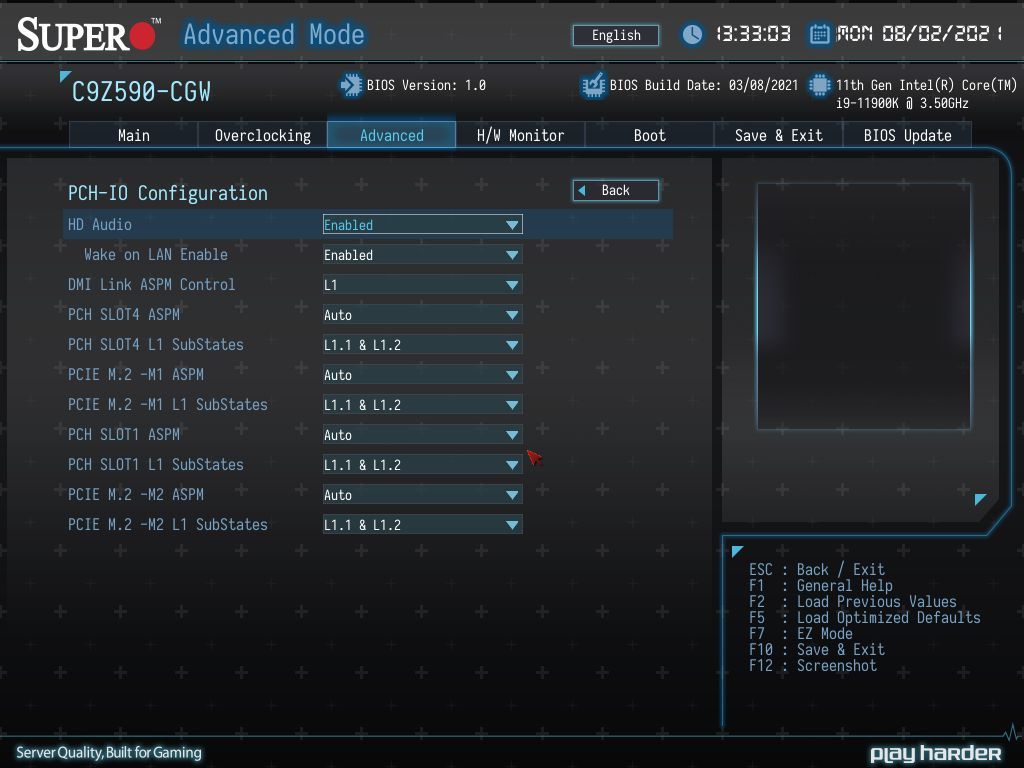Open the Save & Exit tab

tap(778, 135)
